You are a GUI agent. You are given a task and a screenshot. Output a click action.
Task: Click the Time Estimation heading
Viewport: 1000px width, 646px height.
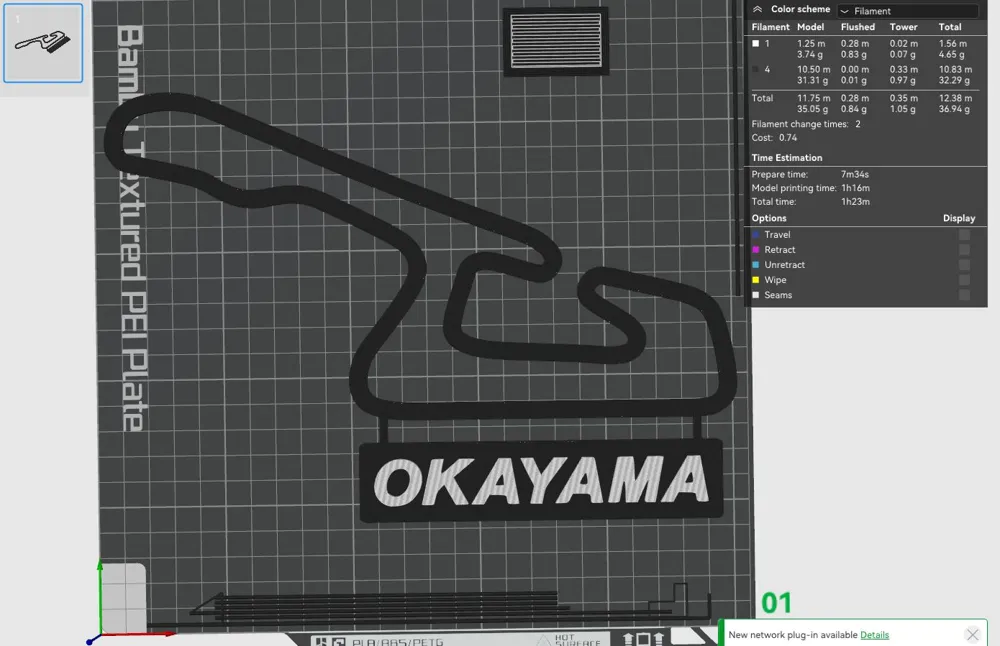(x=787, y=158)
